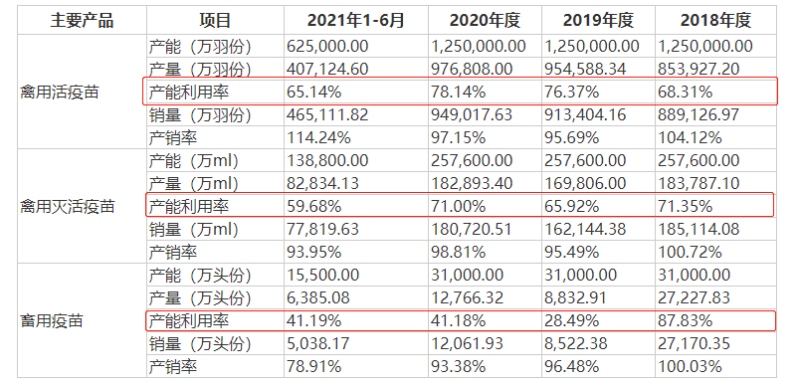Click the value 889,126.97
The height and width of the screenshot is (385, 800).
click(x=698, y=115)
